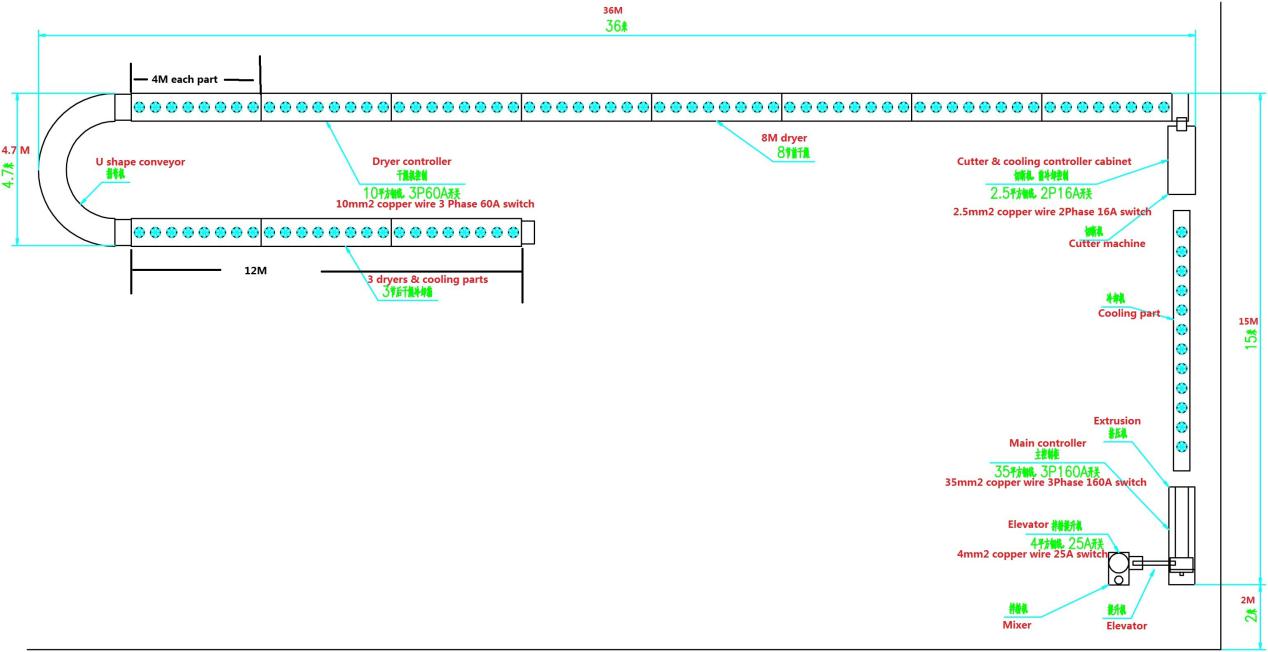Select the red 2M dimension label
Viewport: 1268px width, 652px height.
(1247, 600)
